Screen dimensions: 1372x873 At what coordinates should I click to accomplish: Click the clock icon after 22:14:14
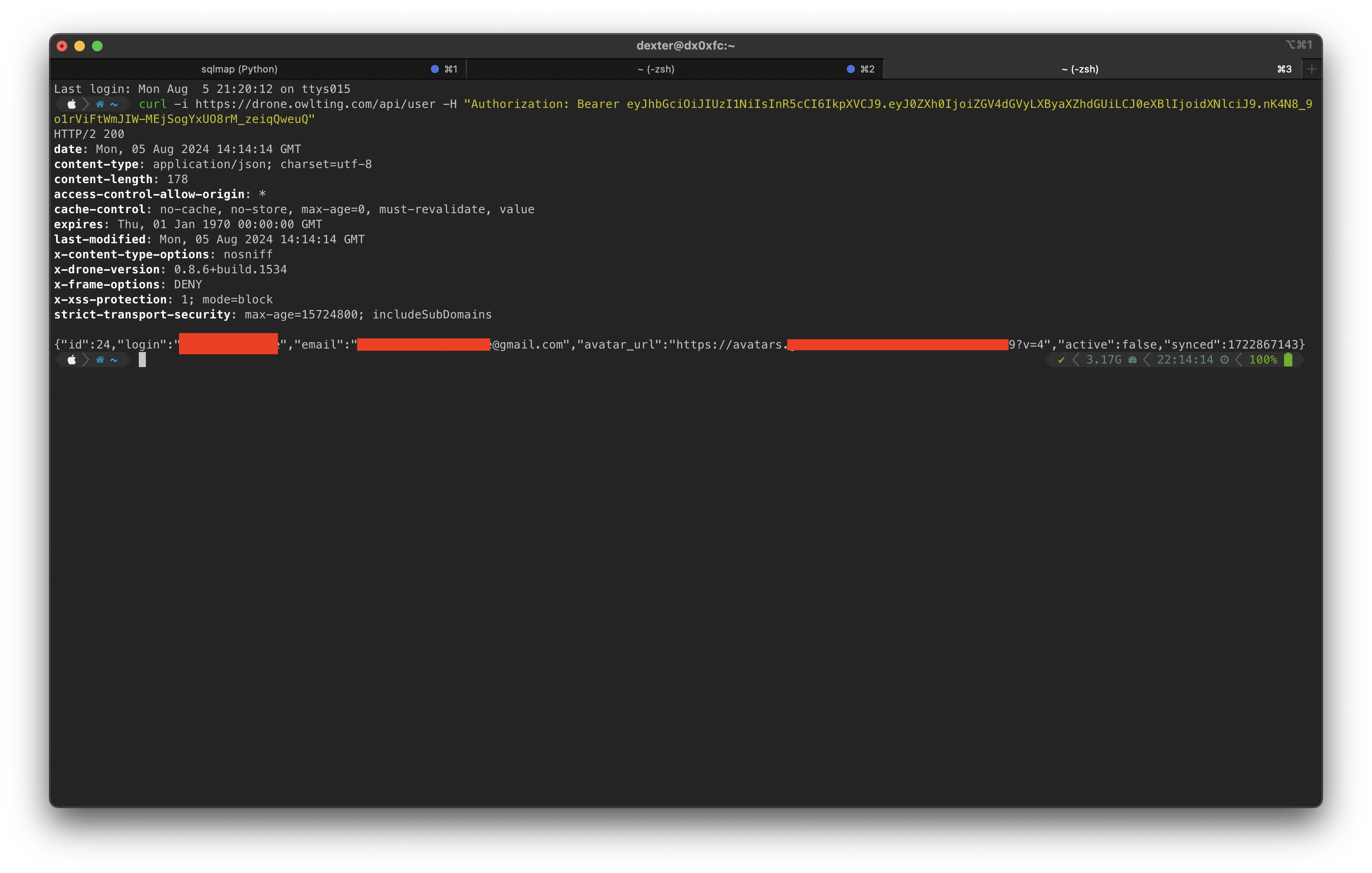pos(1224,360)
